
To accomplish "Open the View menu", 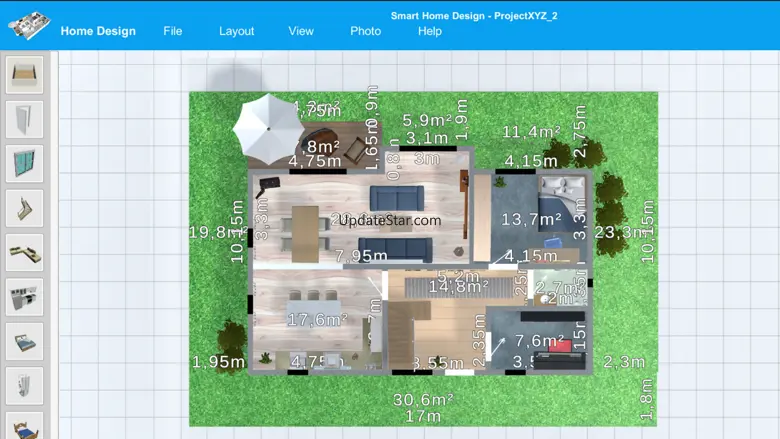I will pos(301,31).
